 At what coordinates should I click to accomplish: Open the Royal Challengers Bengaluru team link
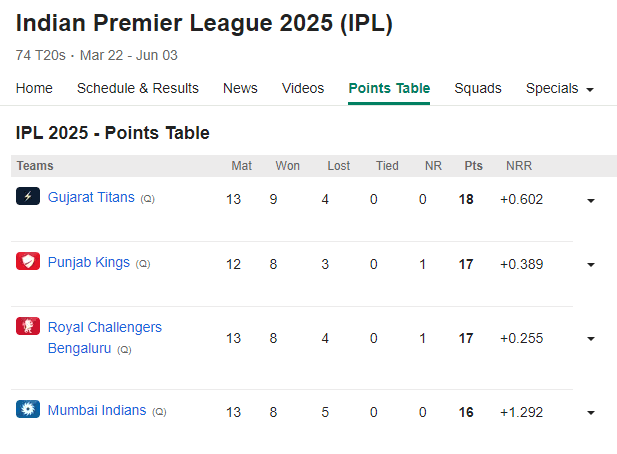105,338
